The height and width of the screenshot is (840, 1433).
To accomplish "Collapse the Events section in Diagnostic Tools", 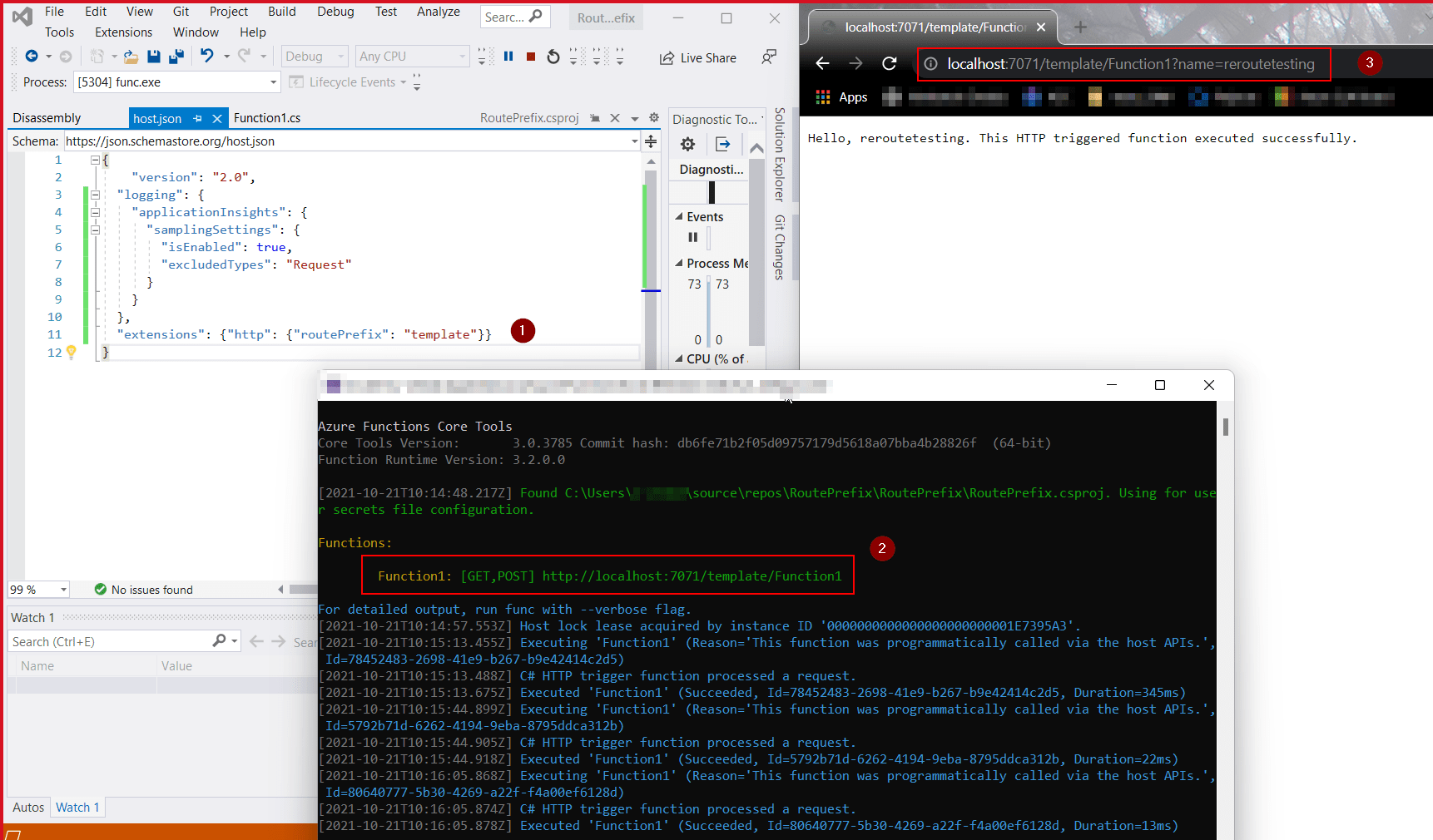I will [x=678, y=216].
